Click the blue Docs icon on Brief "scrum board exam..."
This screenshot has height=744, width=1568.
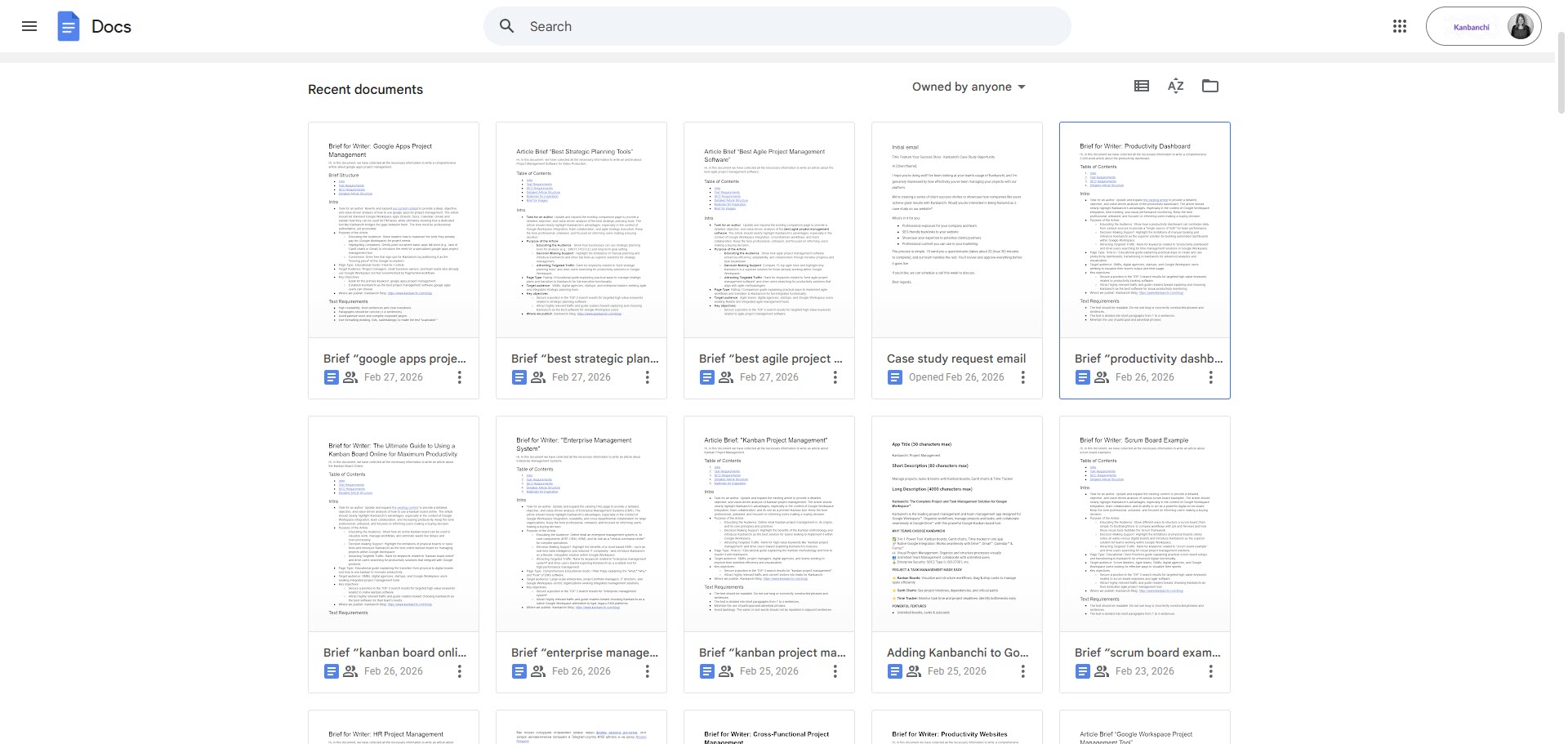1083,670
